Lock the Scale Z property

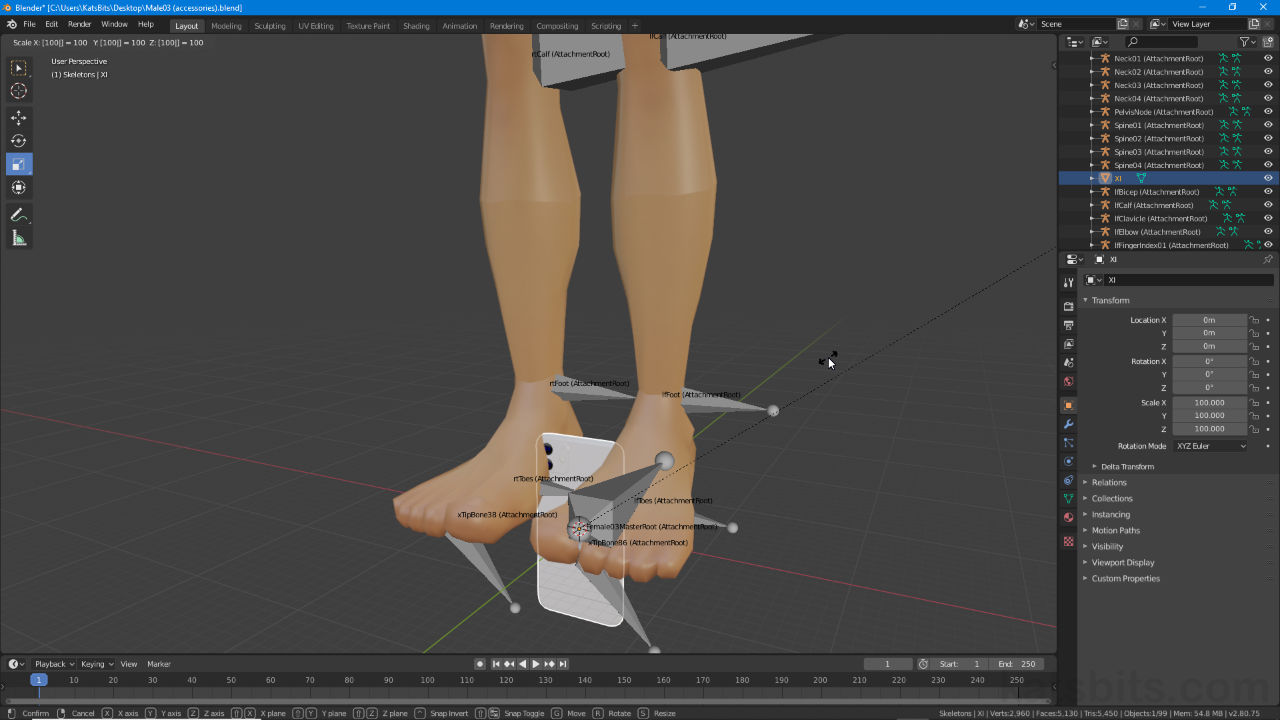click(x=1254, y=428)
